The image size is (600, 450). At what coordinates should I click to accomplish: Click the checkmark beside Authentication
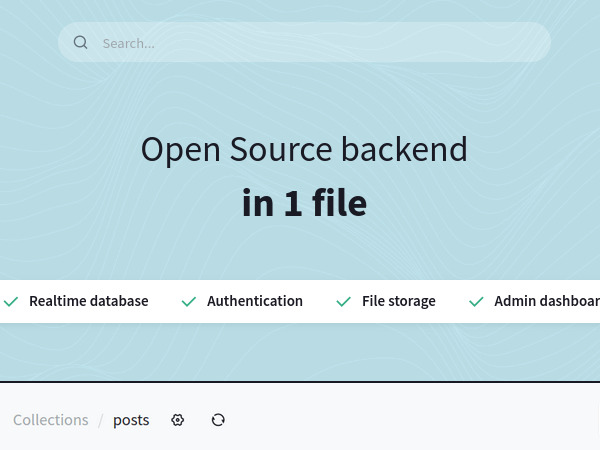point(188,301)
